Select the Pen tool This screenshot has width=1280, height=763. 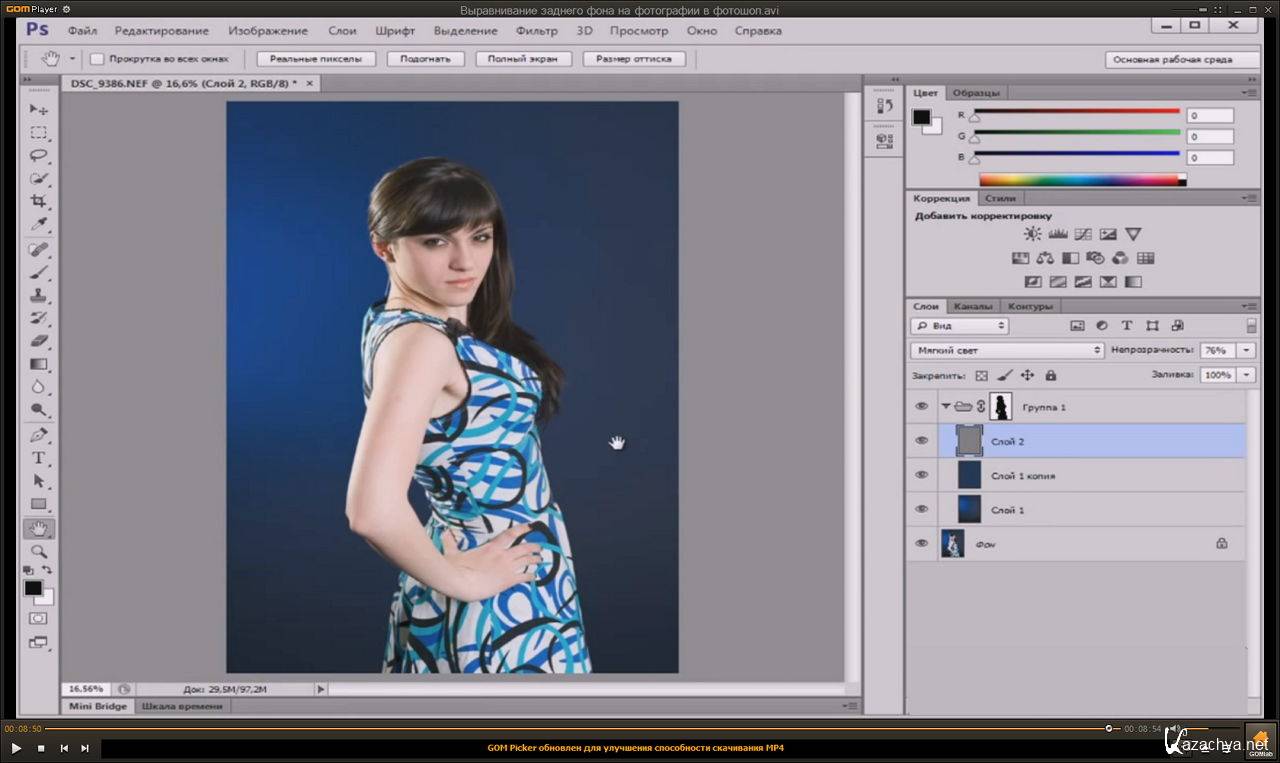38,435
